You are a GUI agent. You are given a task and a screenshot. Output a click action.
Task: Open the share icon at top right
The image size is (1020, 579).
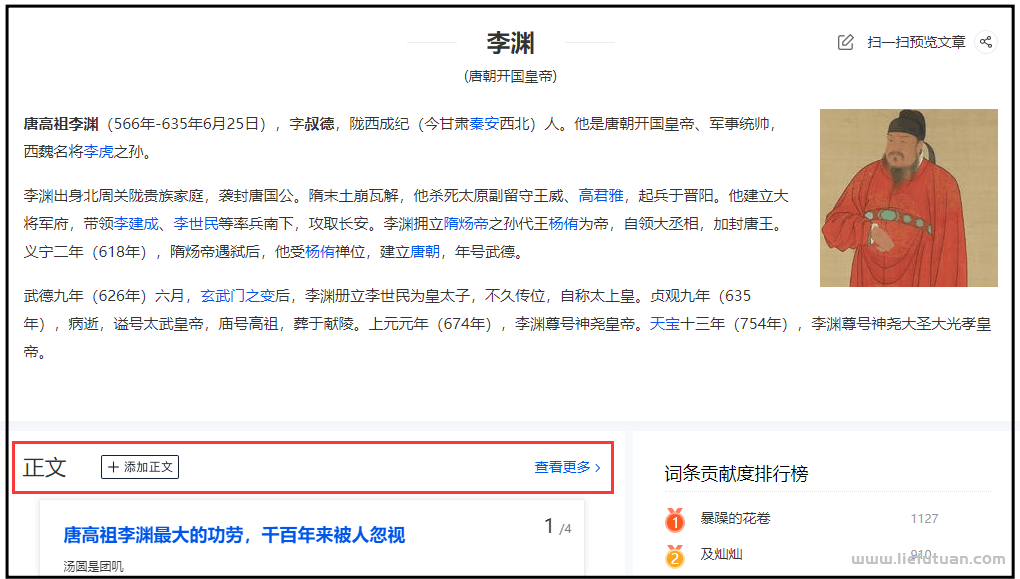point(987,42)
